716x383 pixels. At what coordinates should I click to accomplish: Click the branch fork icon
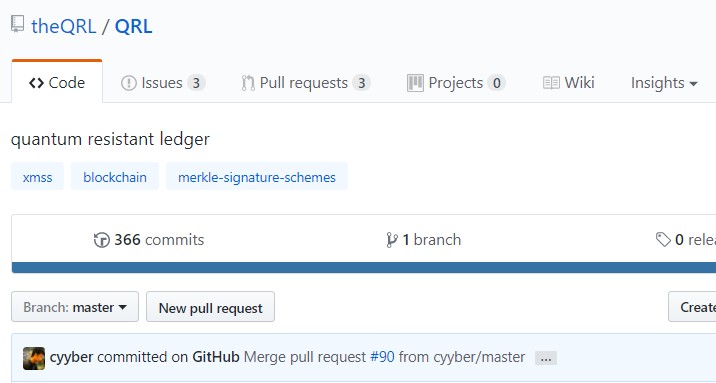click(391, 240)
